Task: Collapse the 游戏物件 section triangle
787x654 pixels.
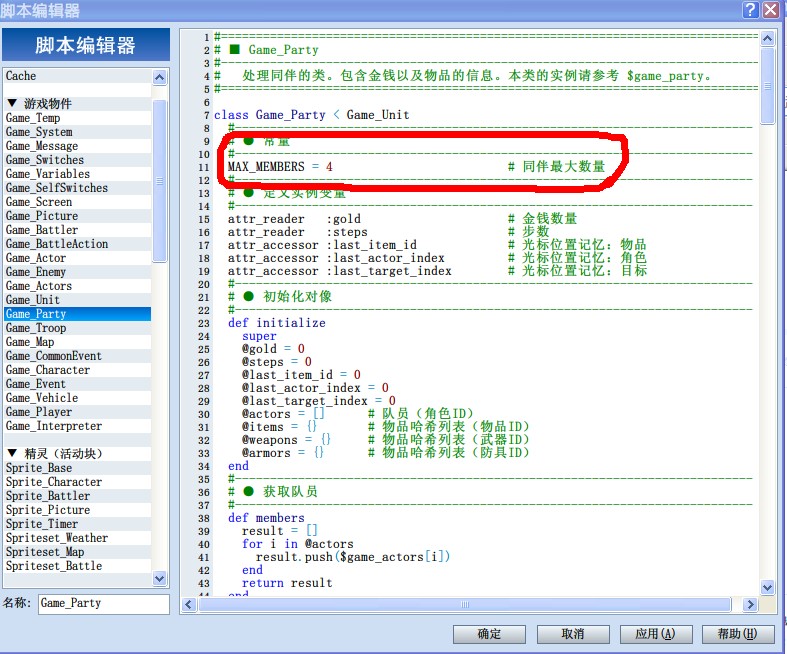Action: (x=13, y=103)
